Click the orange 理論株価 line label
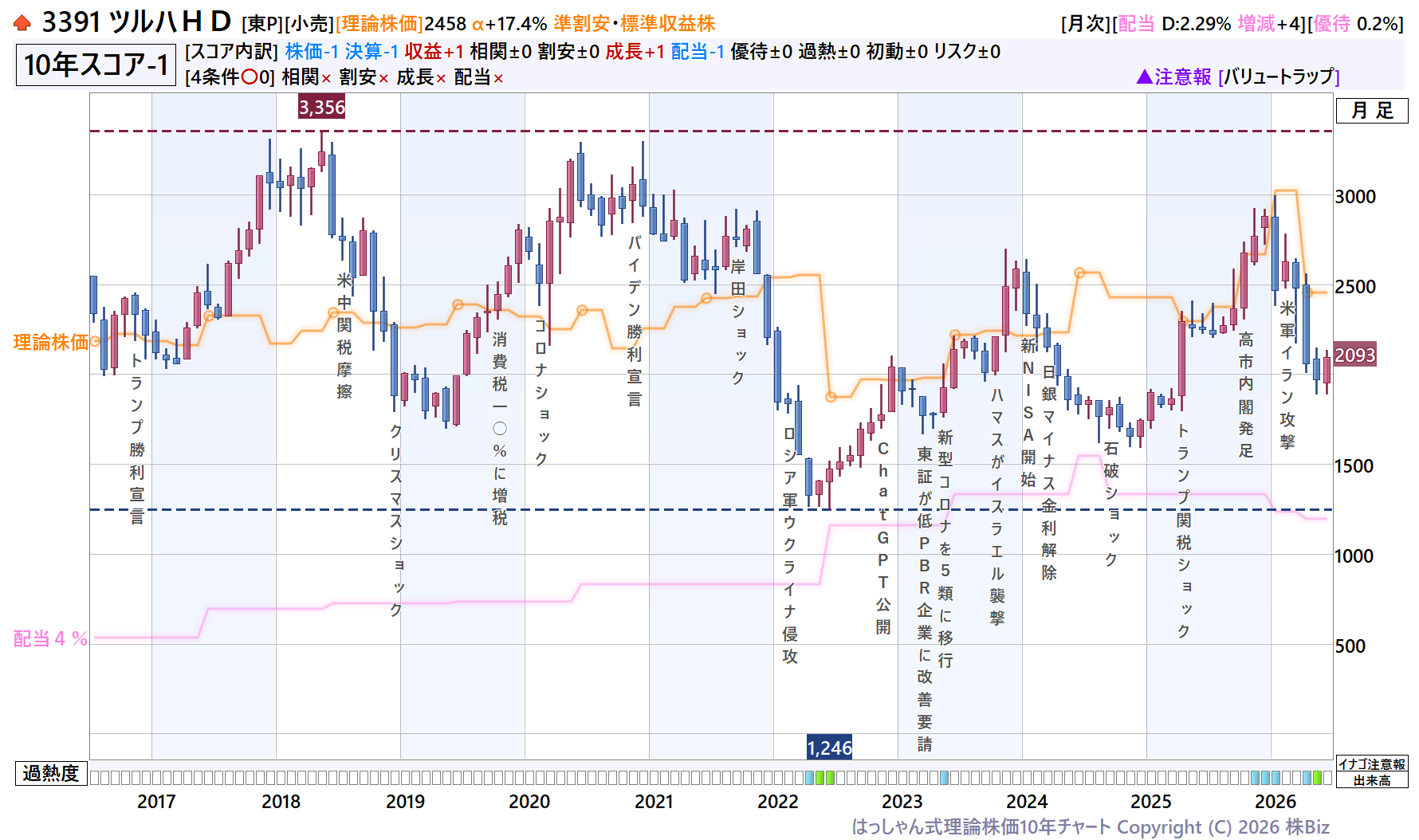This screenshot has height=840, width=1419. pos(51,342)
